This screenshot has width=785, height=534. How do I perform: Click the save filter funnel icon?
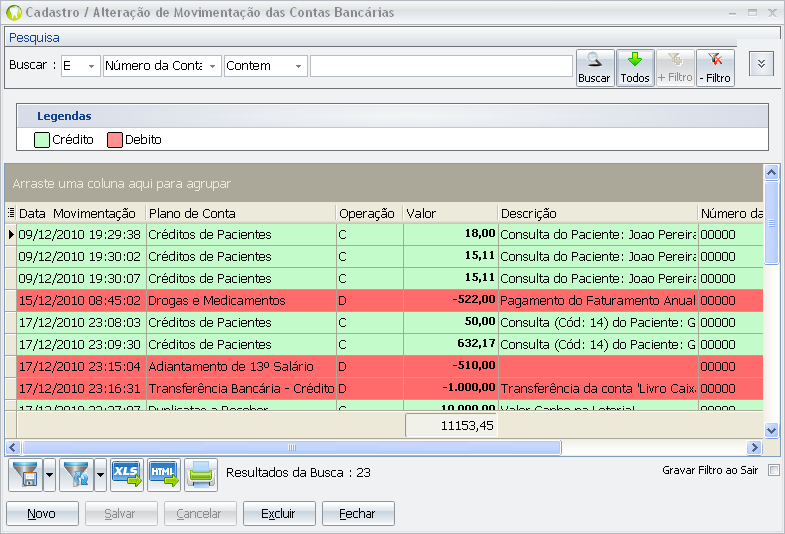(26, 474)
